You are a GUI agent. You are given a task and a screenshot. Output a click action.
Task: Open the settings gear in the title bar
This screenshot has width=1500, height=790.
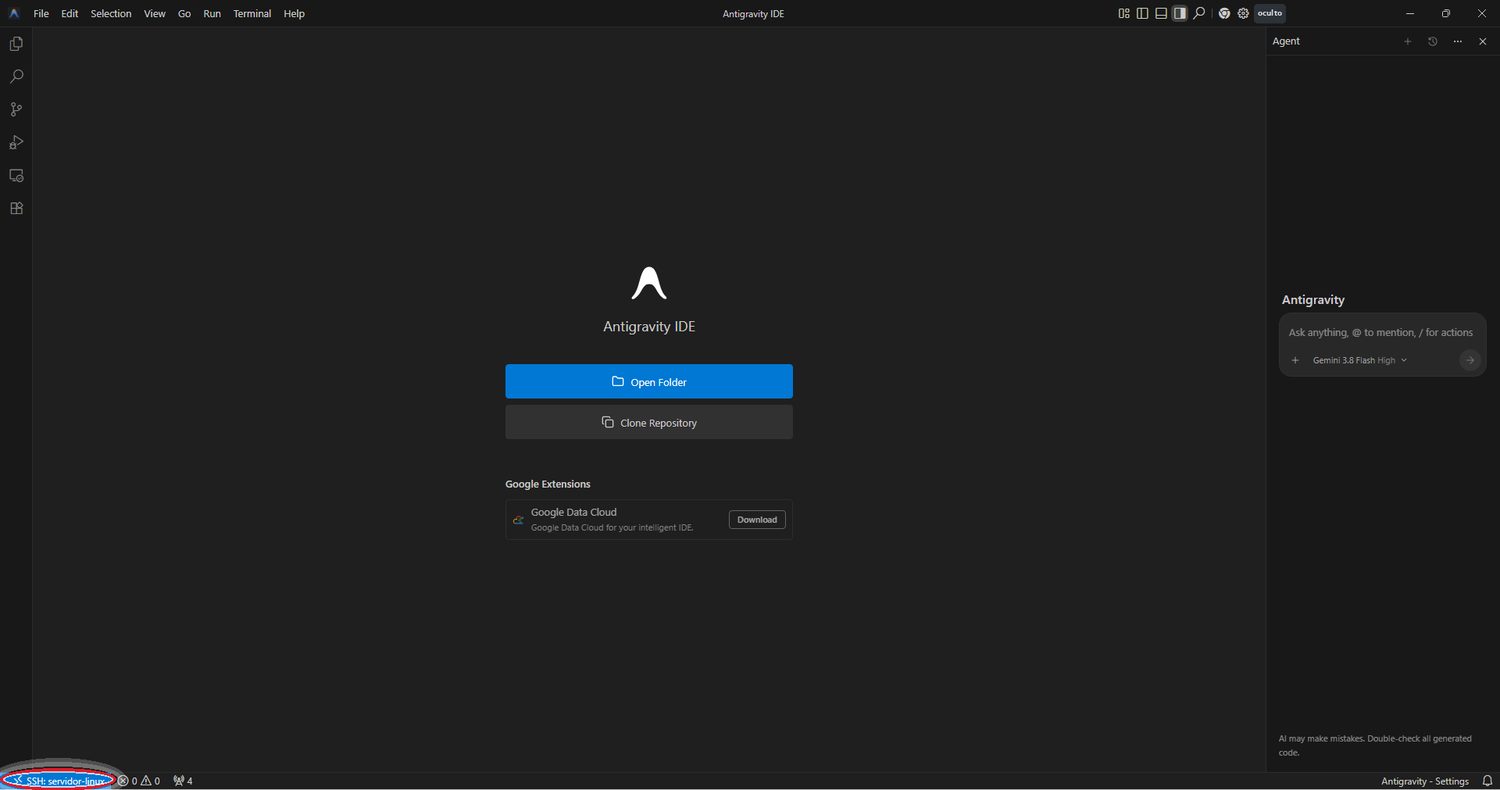tap(1243, 14)
